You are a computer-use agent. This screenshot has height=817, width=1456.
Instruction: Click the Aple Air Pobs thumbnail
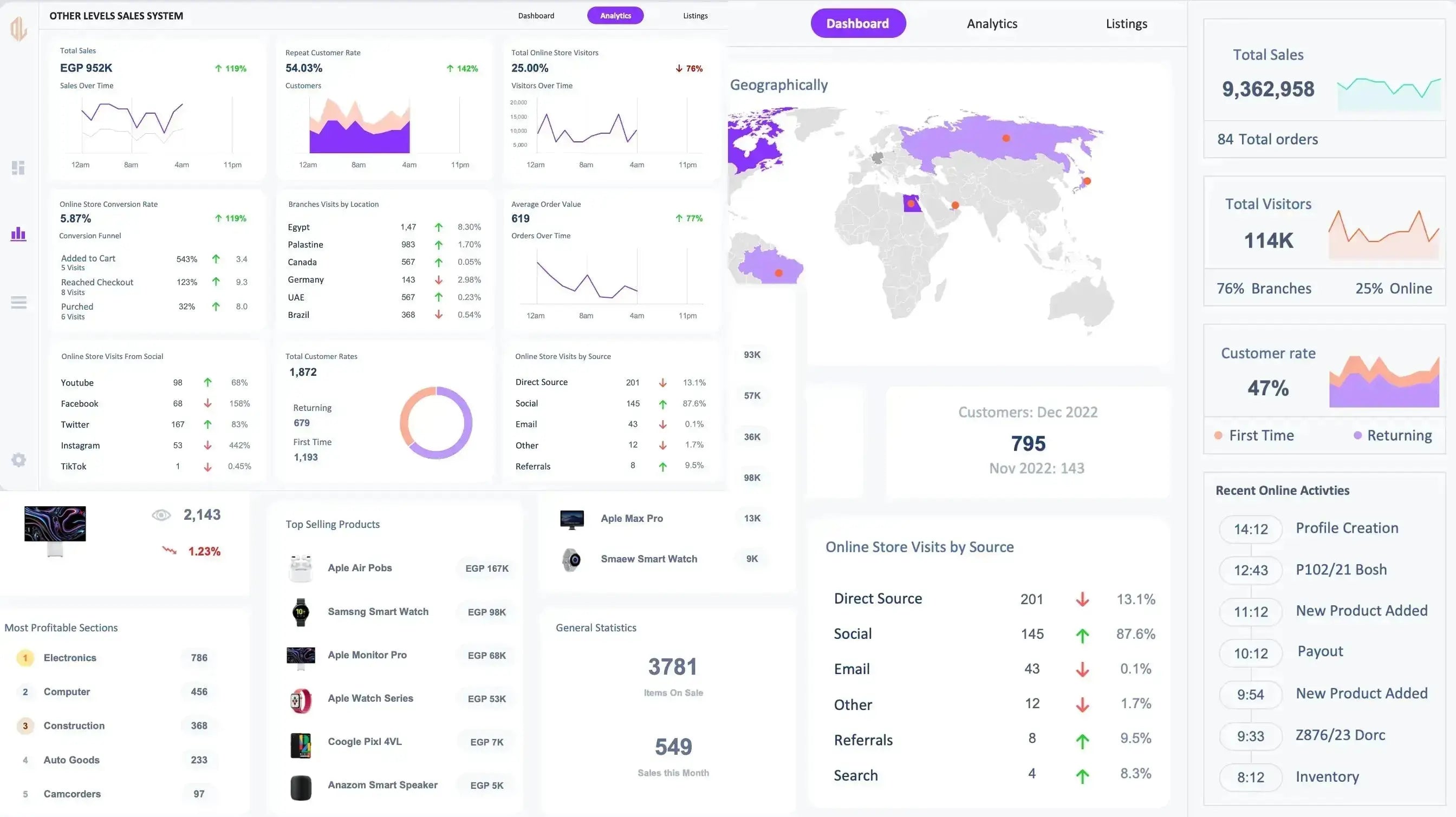tap(301, 568)
